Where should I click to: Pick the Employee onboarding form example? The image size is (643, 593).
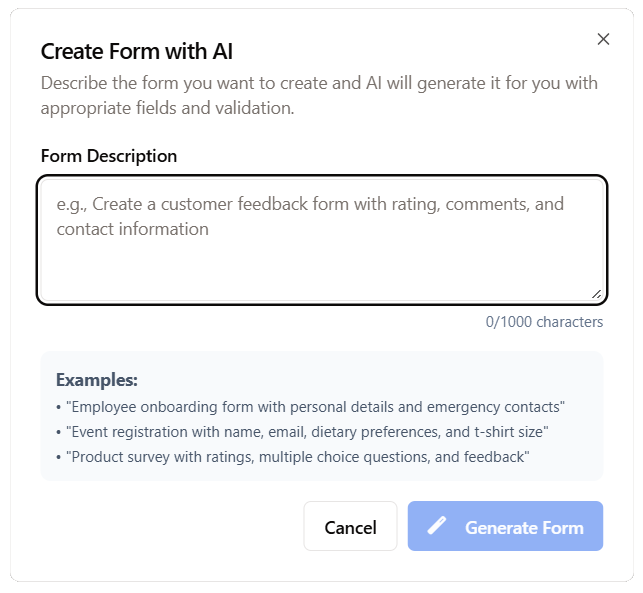coord(315,407)
